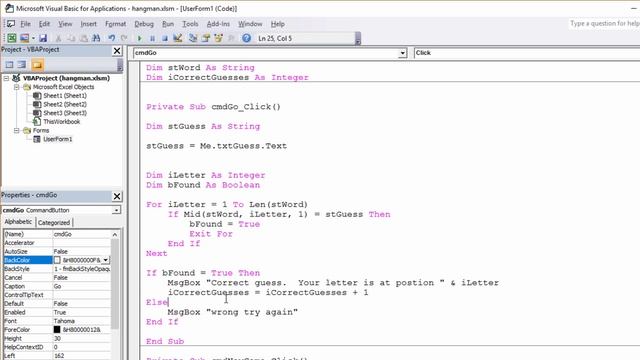Open the Help menu
640x360 pixels.
(278, 24)
